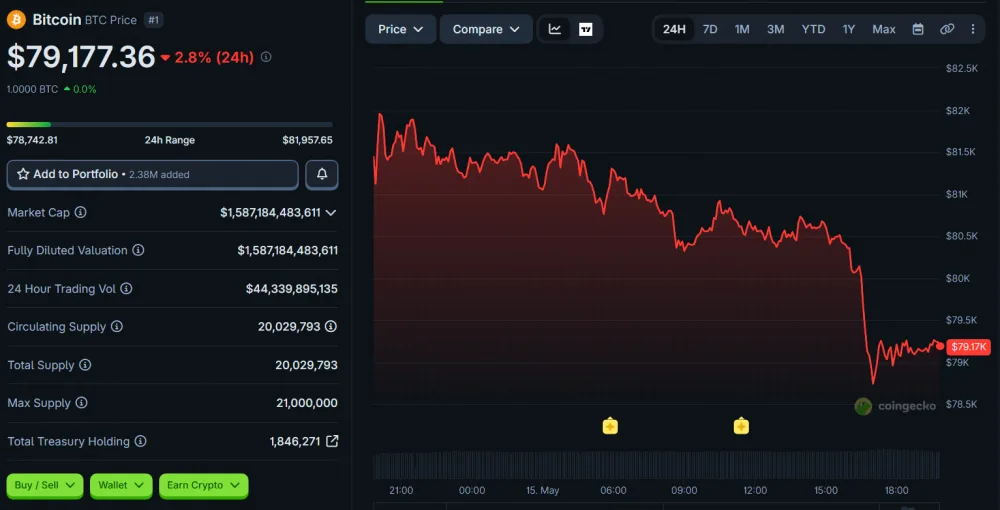The height and width of the screenshot is (510, 1000).
Task: Show Fully Diluted Valuation info icon
Action: [x=138, y=251]
